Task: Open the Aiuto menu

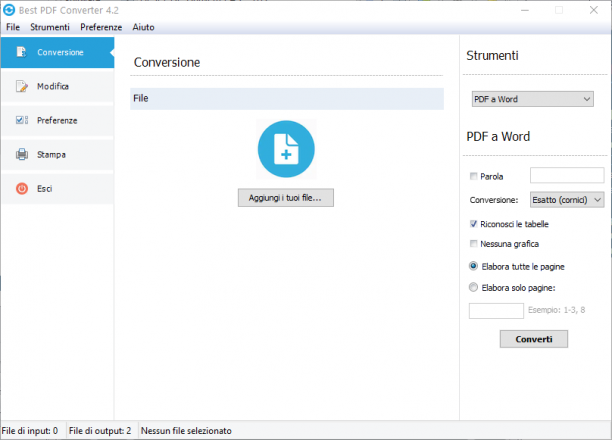Action: point(143,27)
